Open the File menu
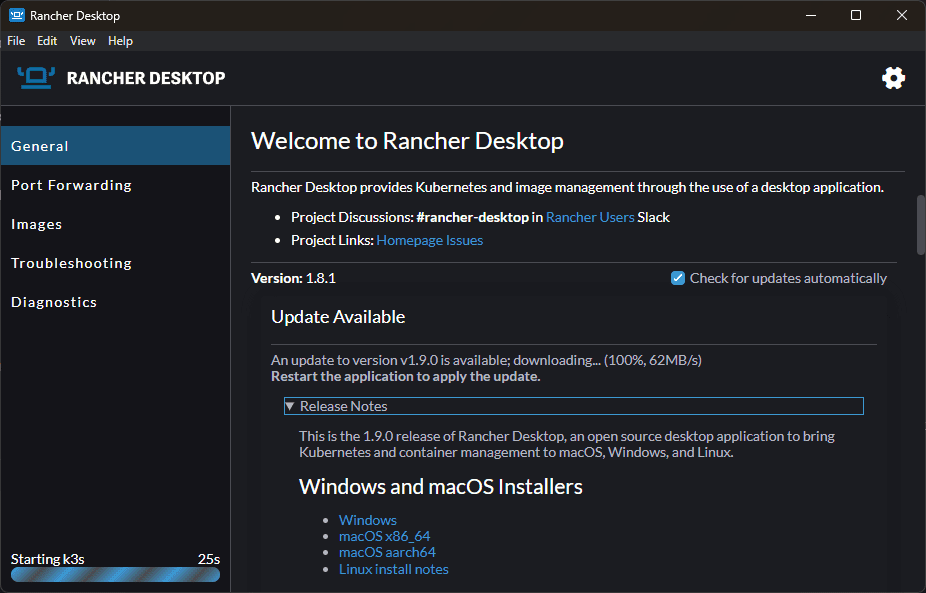This screenshot has height=593, width=926. pos(15,41)
